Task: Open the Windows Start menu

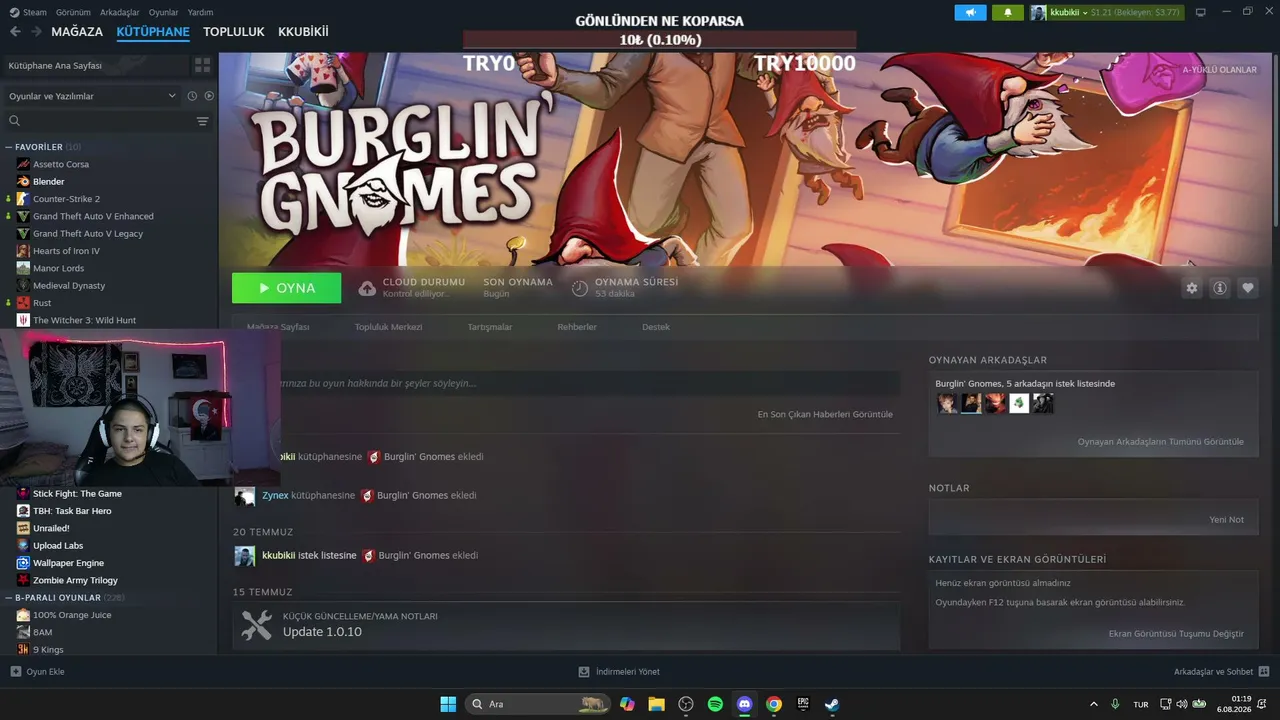Action: (x=448, y=704)
